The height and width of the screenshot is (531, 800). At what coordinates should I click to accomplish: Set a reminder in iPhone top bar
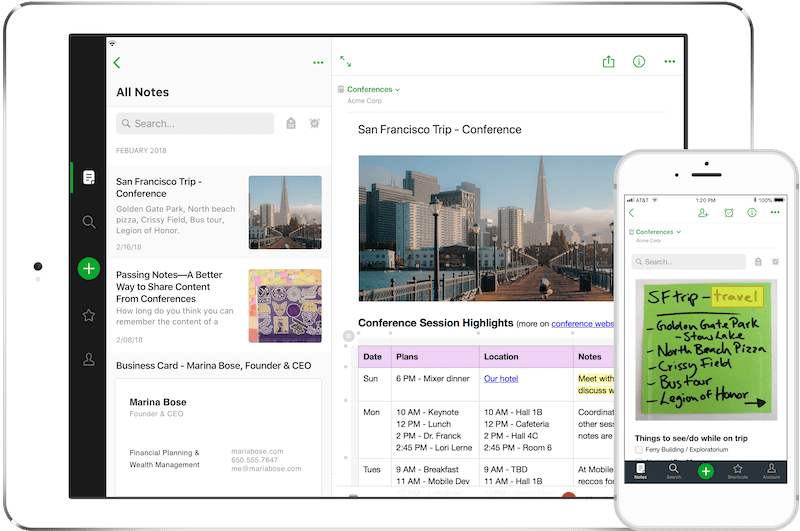pyautogui.click(x=729, y=213)
